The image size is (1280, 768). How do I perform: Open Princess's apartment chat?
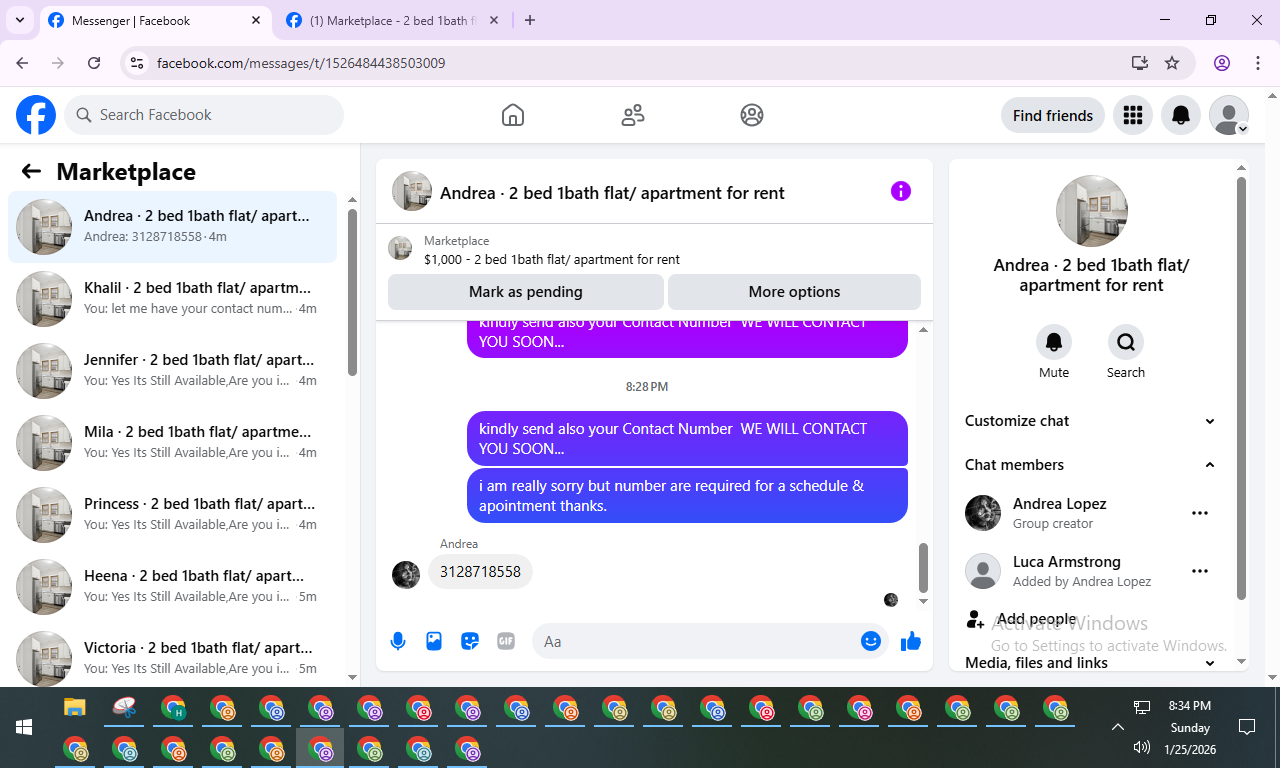coord(173,515)
